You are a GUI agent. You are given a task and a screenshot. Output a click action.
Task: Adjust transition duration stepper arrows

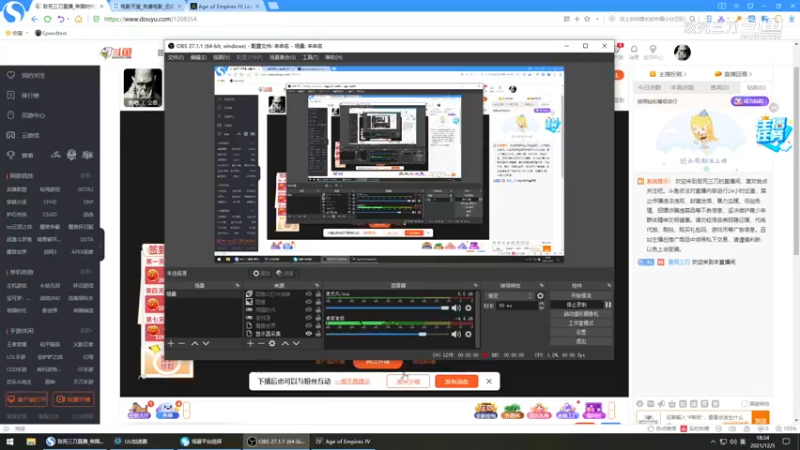click(x=541, y=306)
